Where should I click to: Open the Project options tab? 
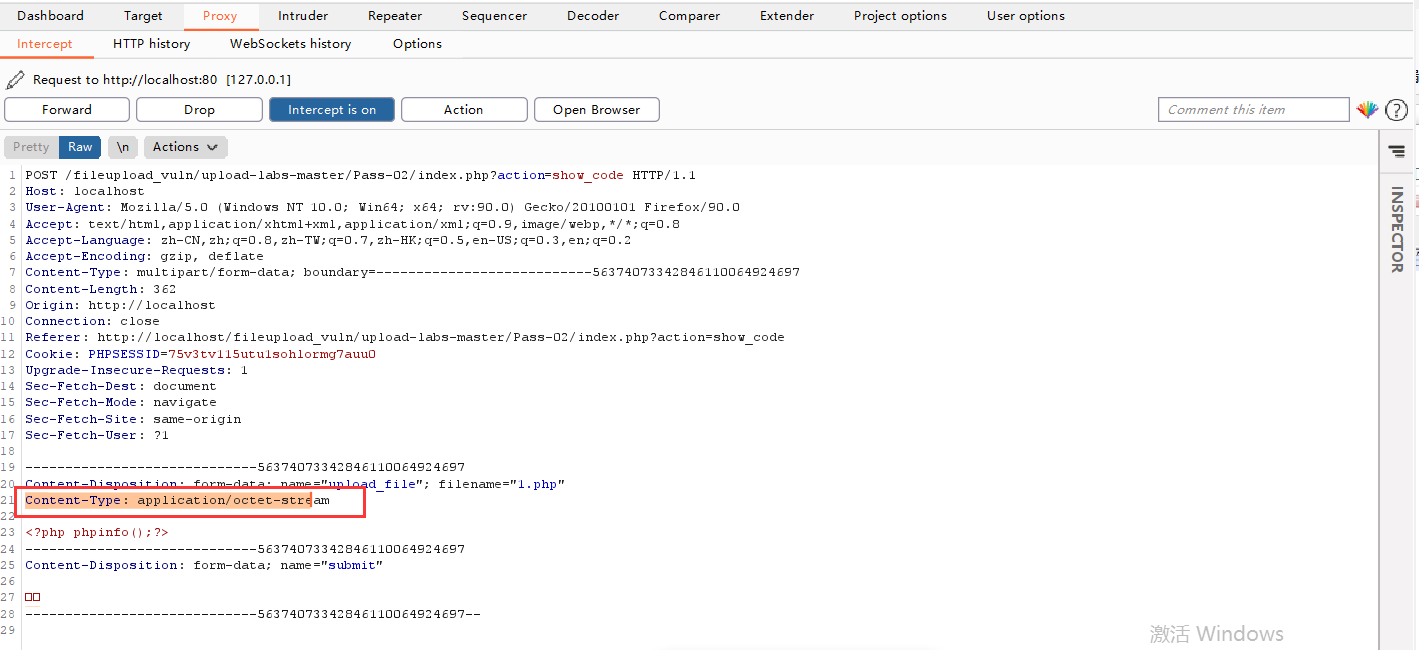point(900,16)
